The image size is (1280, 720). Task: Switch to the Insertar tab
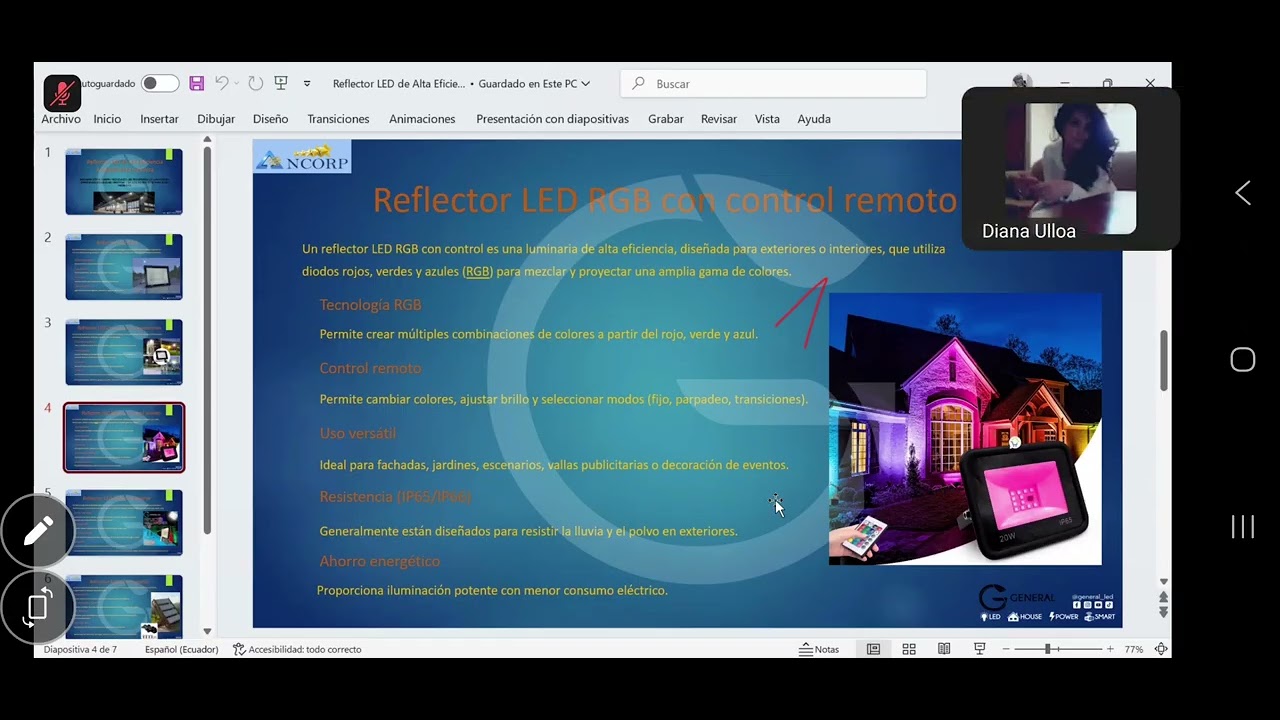(x=159, y=119)
